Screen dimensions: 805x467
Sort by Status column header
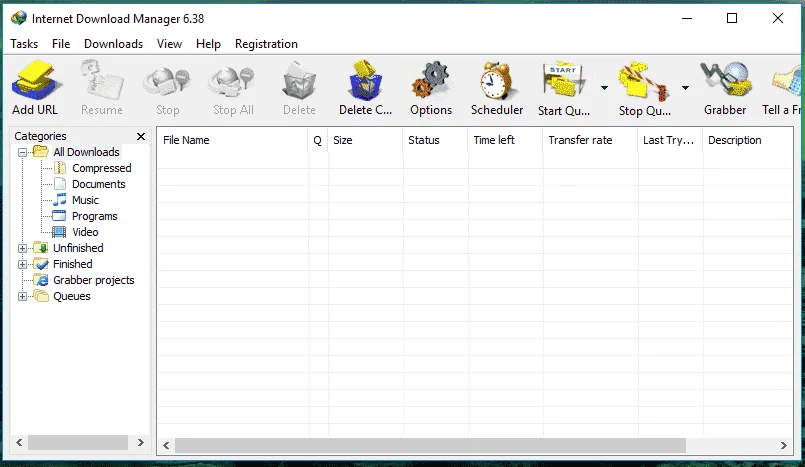click(435, 140)
